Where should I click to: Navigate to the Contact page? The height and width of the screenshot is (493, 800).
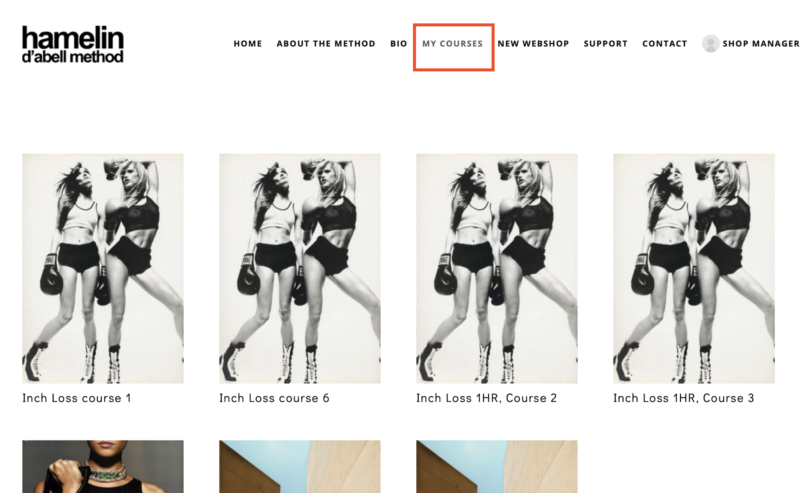(x=664, y=44)
